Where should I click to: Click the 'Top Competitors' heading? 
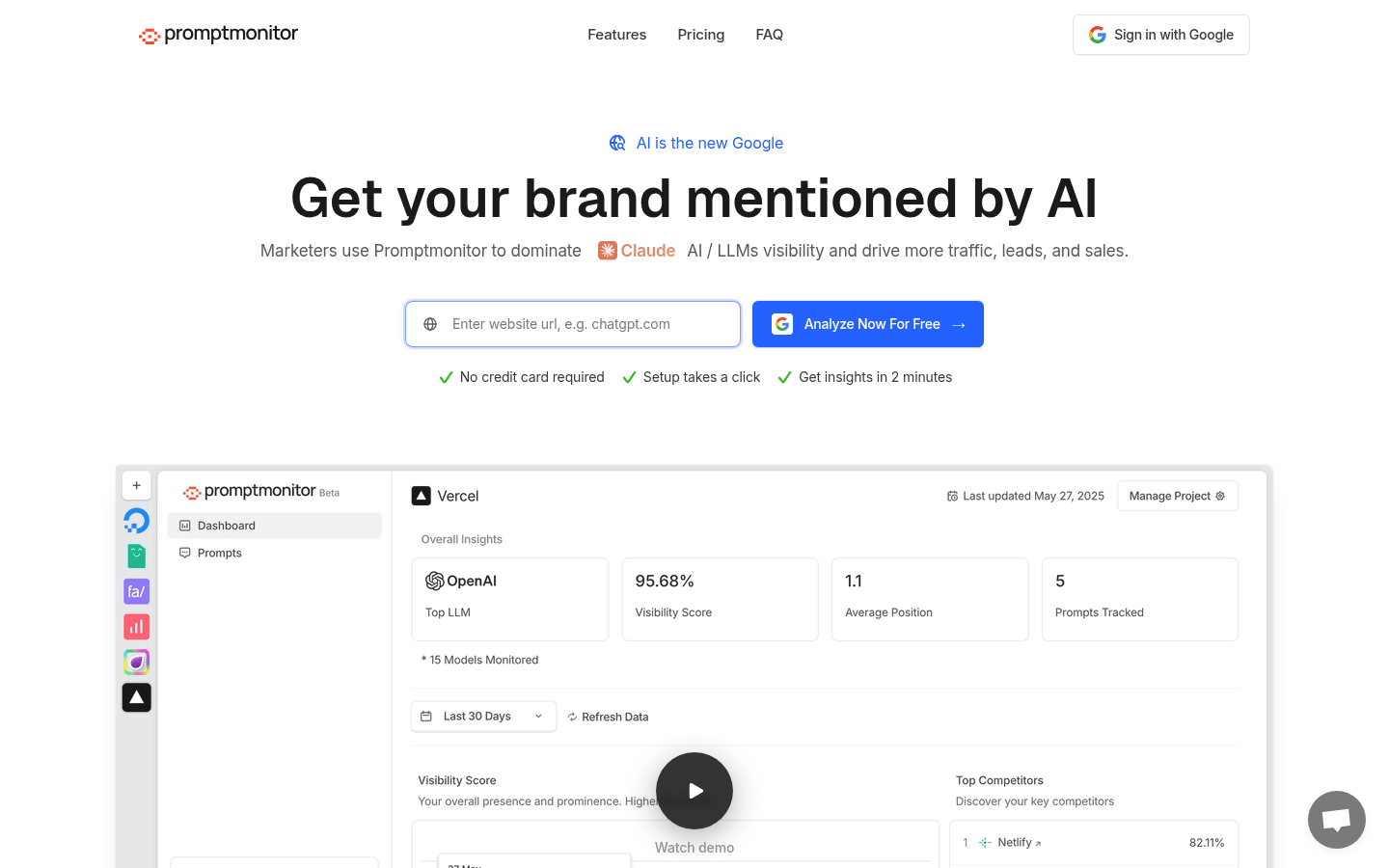999,780
